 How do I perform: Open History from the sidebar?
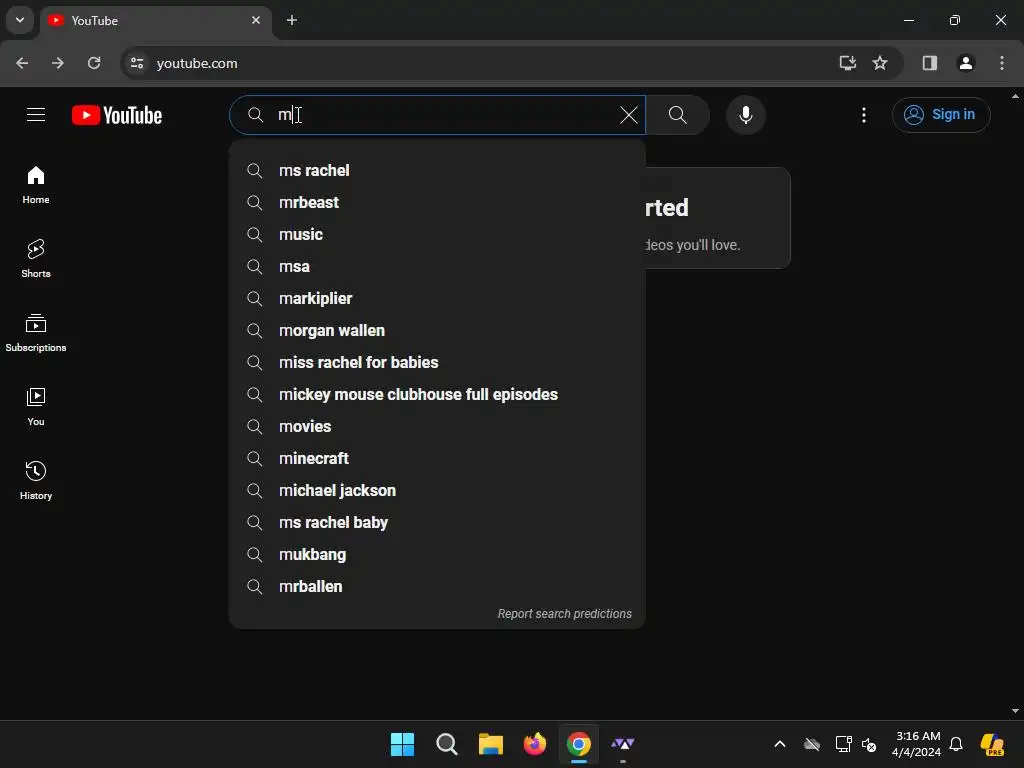[x=36, y=480]
